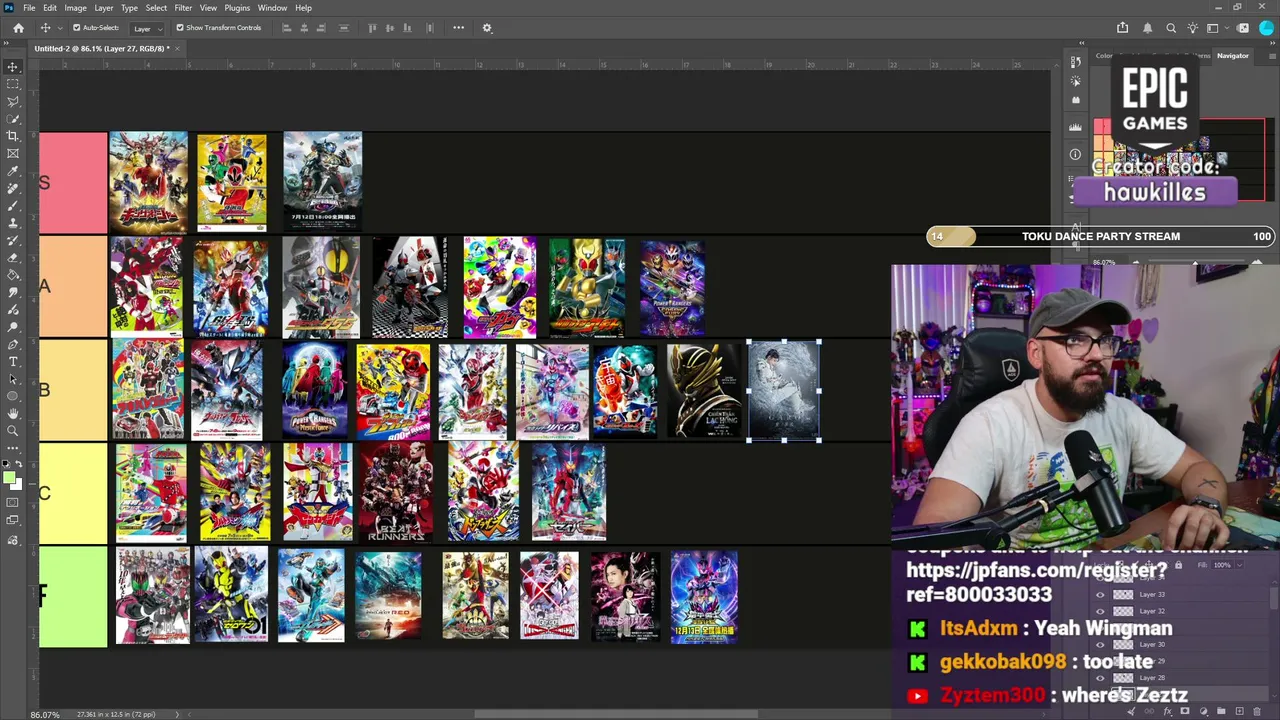Select the Untitled-2 document tab

102,48
